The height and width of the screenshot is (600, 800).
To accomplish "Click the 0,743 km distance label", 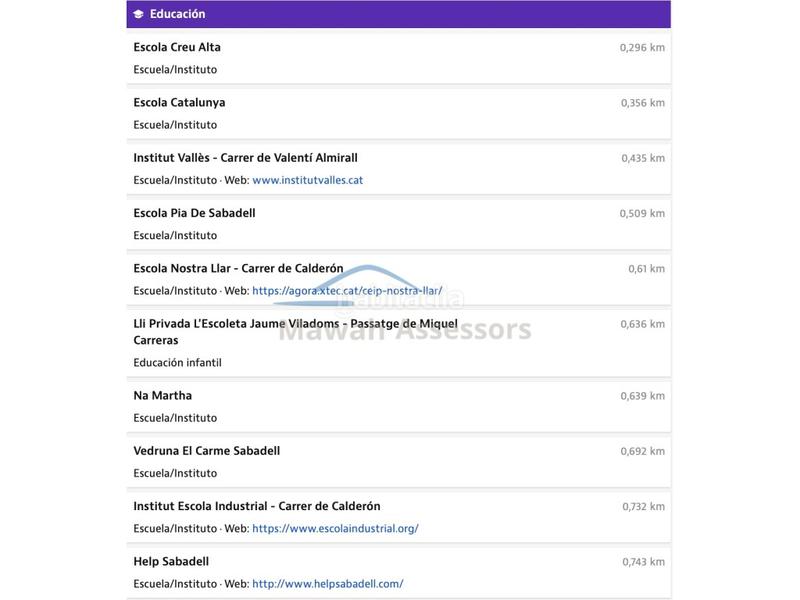I will (643, 562).
